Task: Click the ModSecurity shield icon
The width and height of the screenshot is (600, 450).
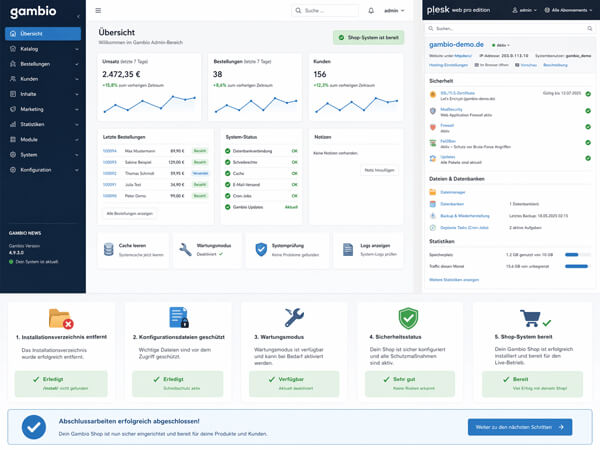Action: [x=433, y=111]
